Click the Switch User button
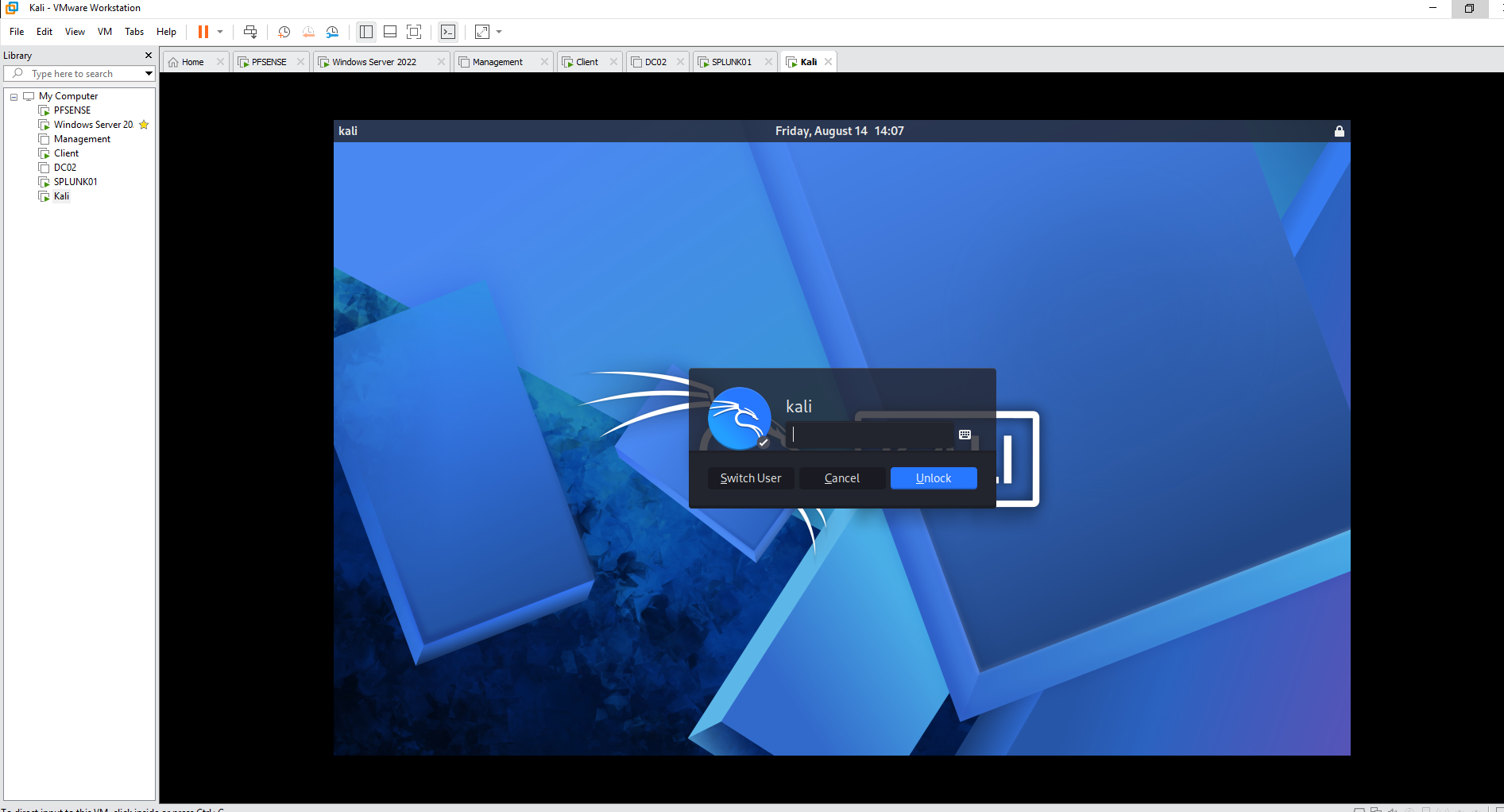The image size is (1504, 812). (751, 478)
